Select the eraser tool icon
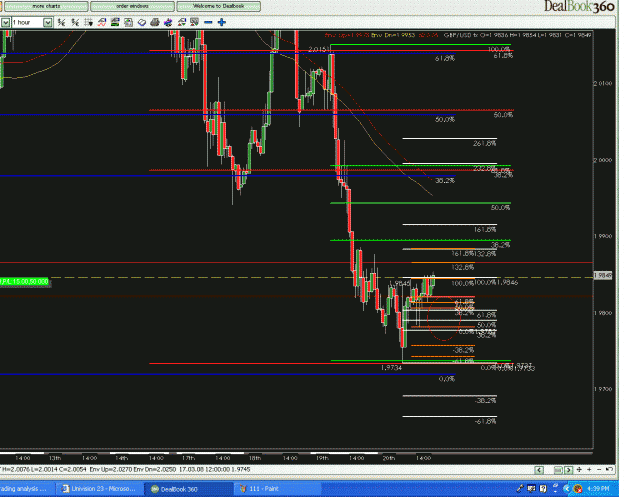 142,22
